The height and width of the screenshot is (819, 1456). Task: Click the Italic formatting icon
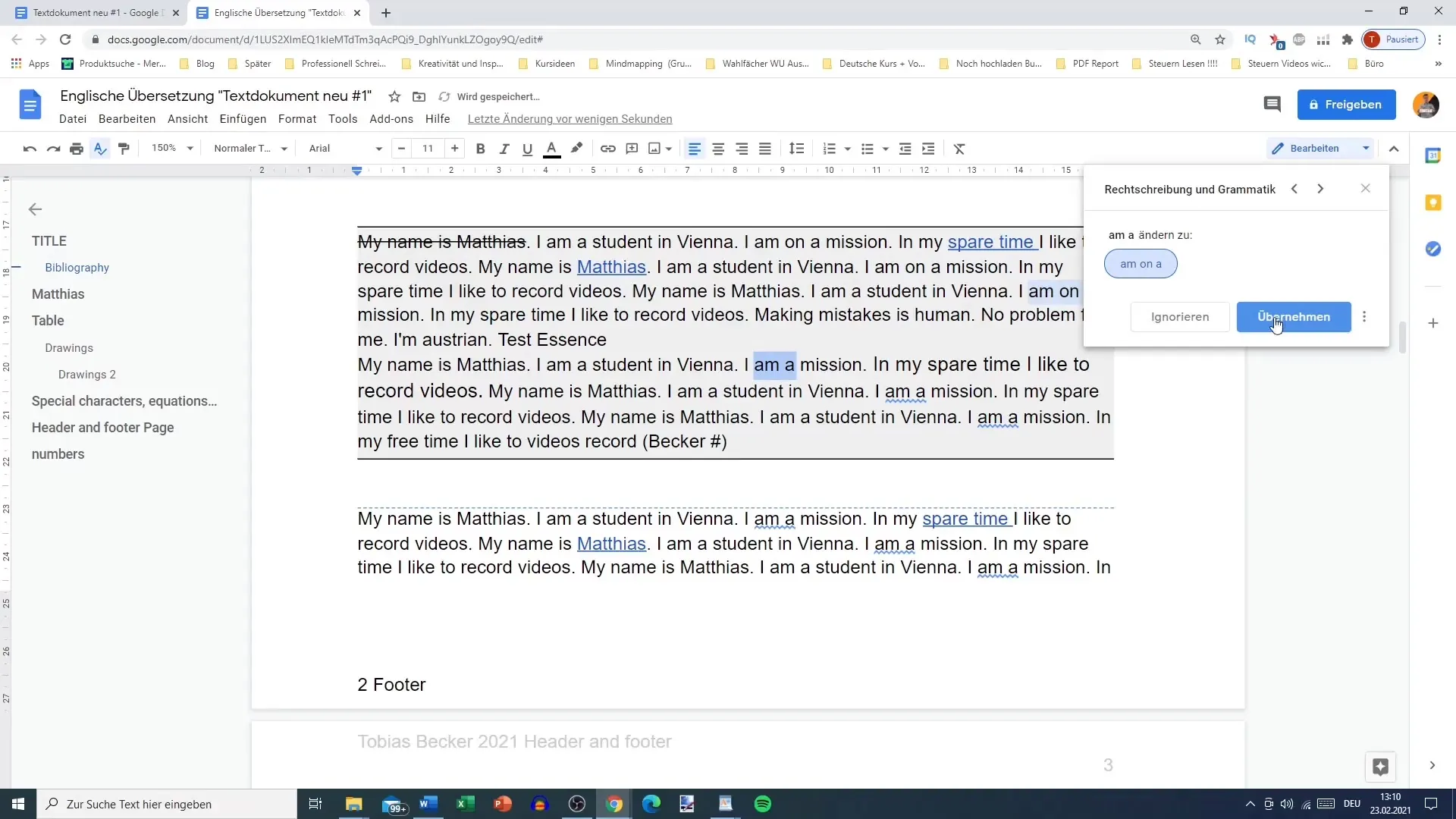coord(504,148)
